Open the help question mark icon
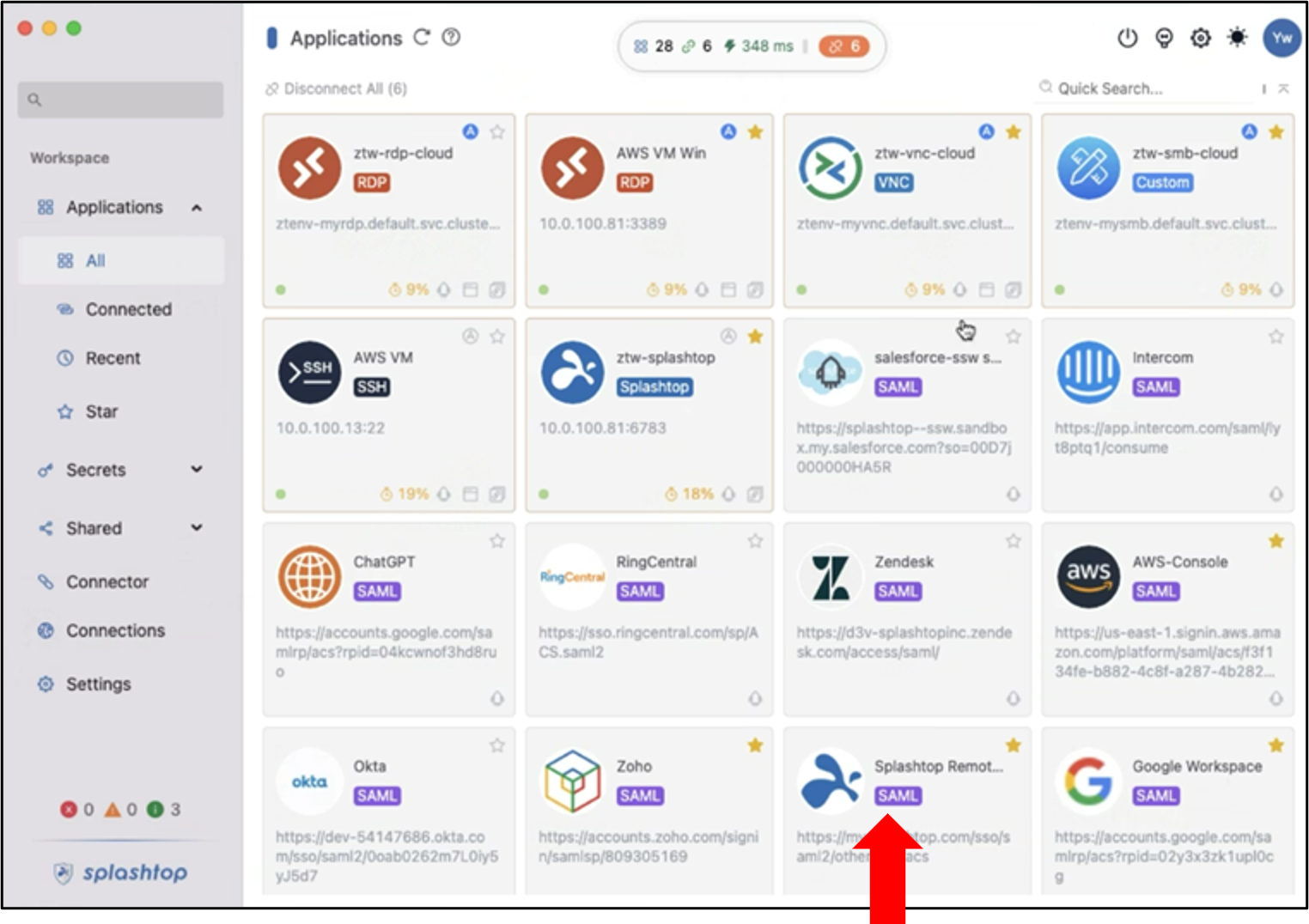 451,38
